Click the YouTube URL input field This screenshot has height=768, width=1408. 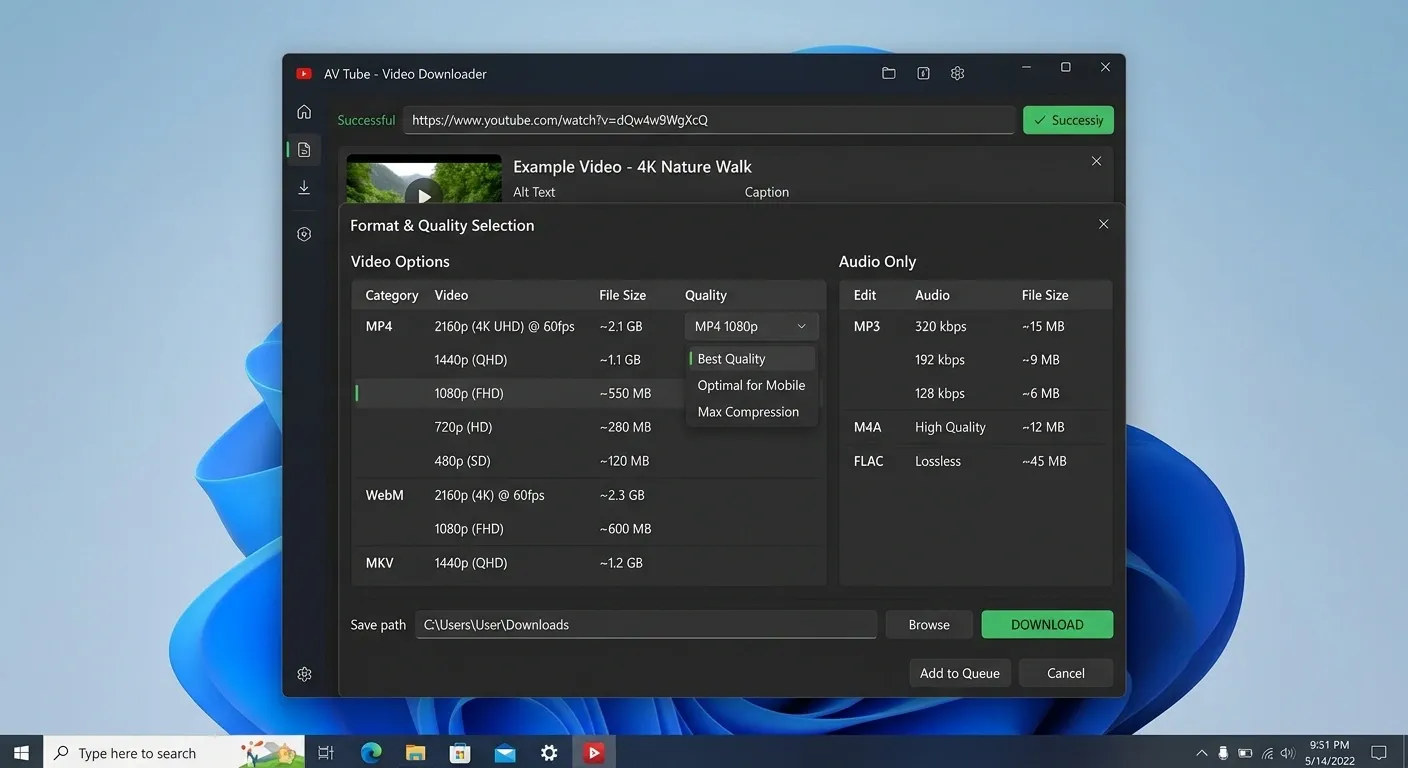tap(709, 120)
